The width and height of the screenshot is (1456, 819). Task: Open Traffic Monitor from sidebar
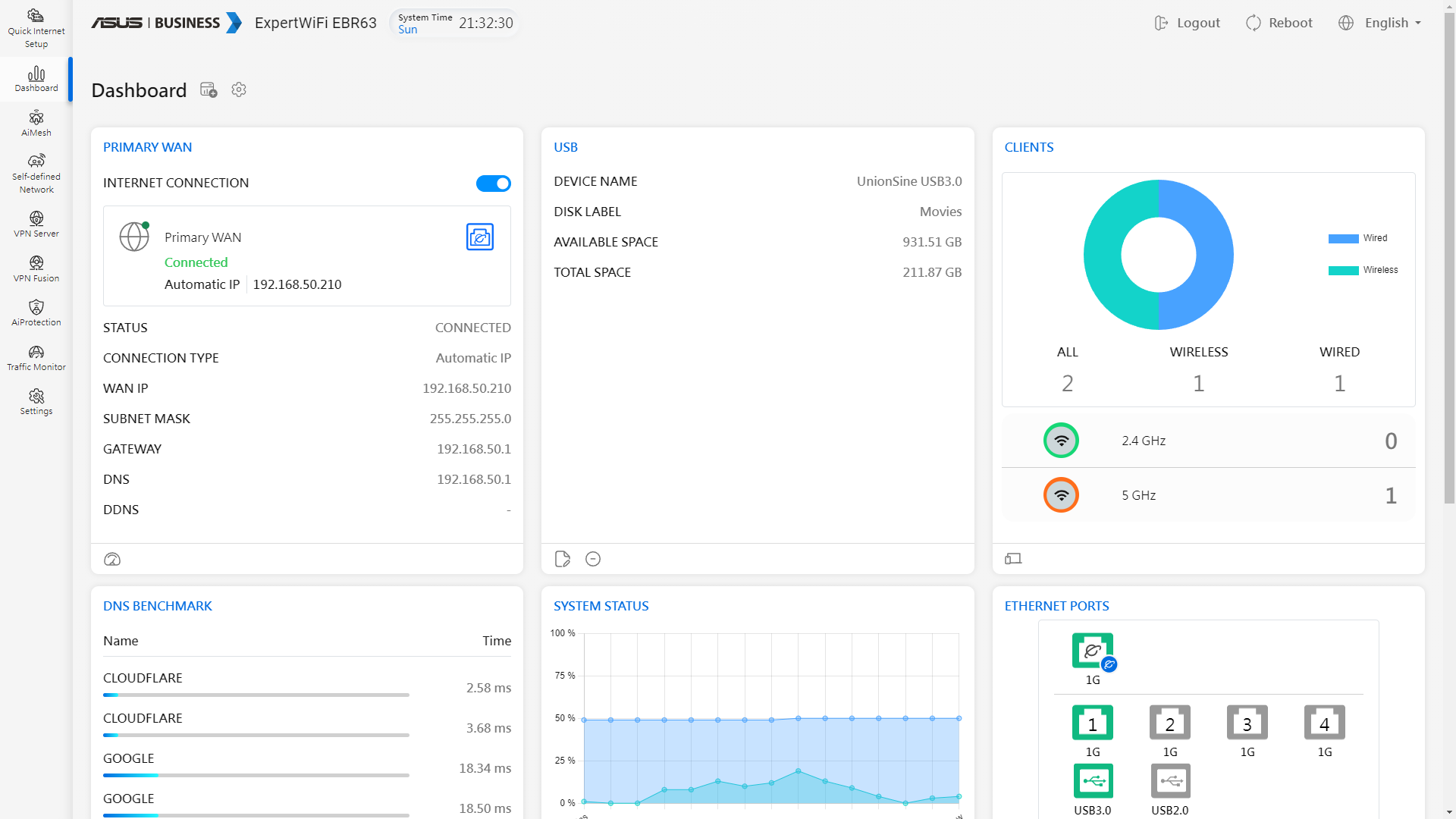[x=36, y=357]
